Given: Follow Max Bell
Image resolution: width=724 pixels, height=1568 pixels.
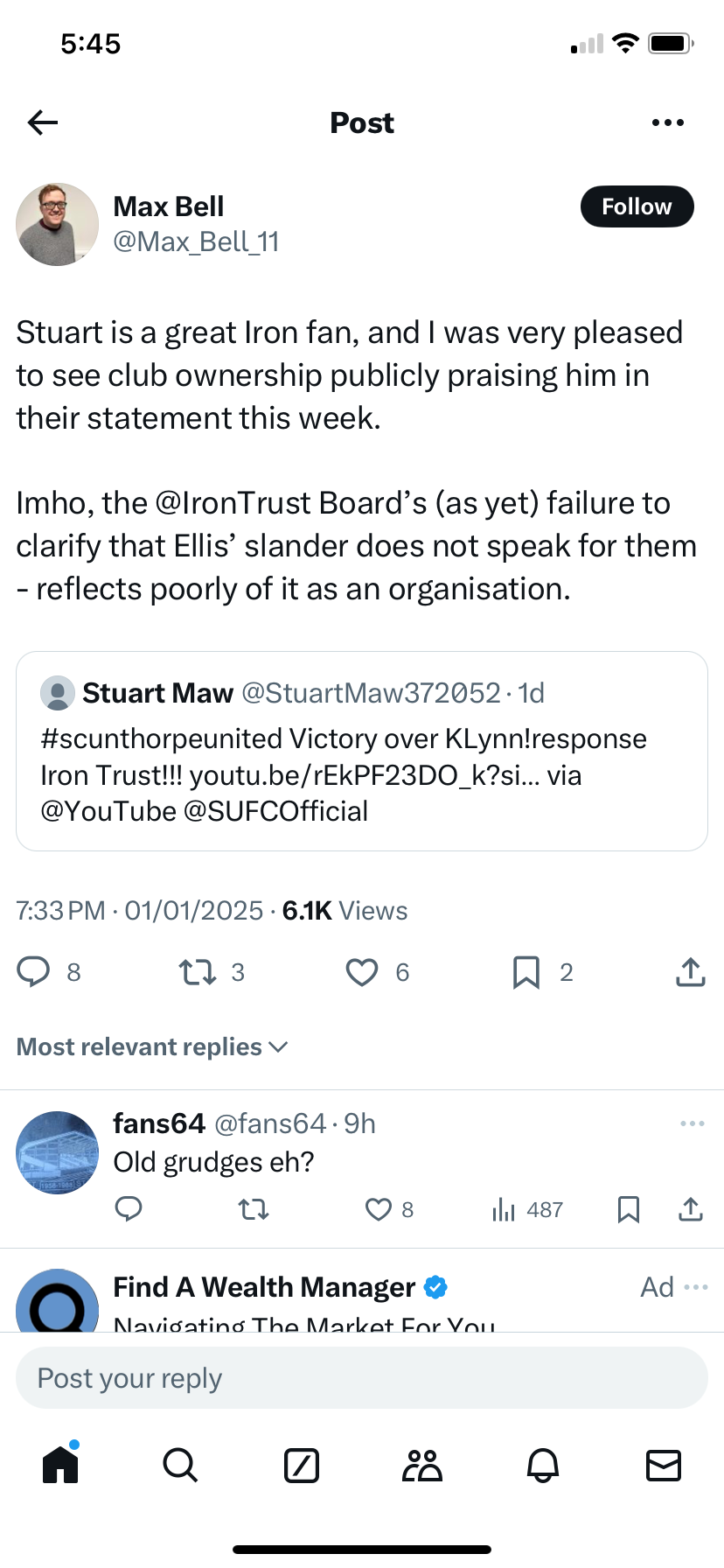Looking at the screenshot, I should point(637,206).
